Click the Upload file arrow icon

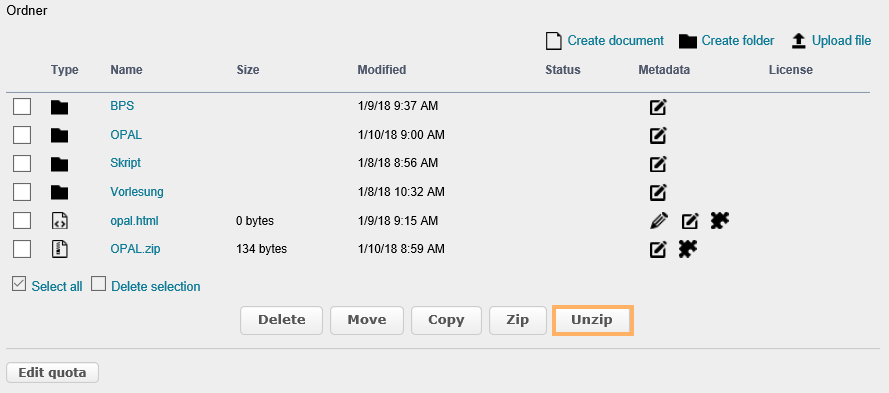tap(798, 41)
